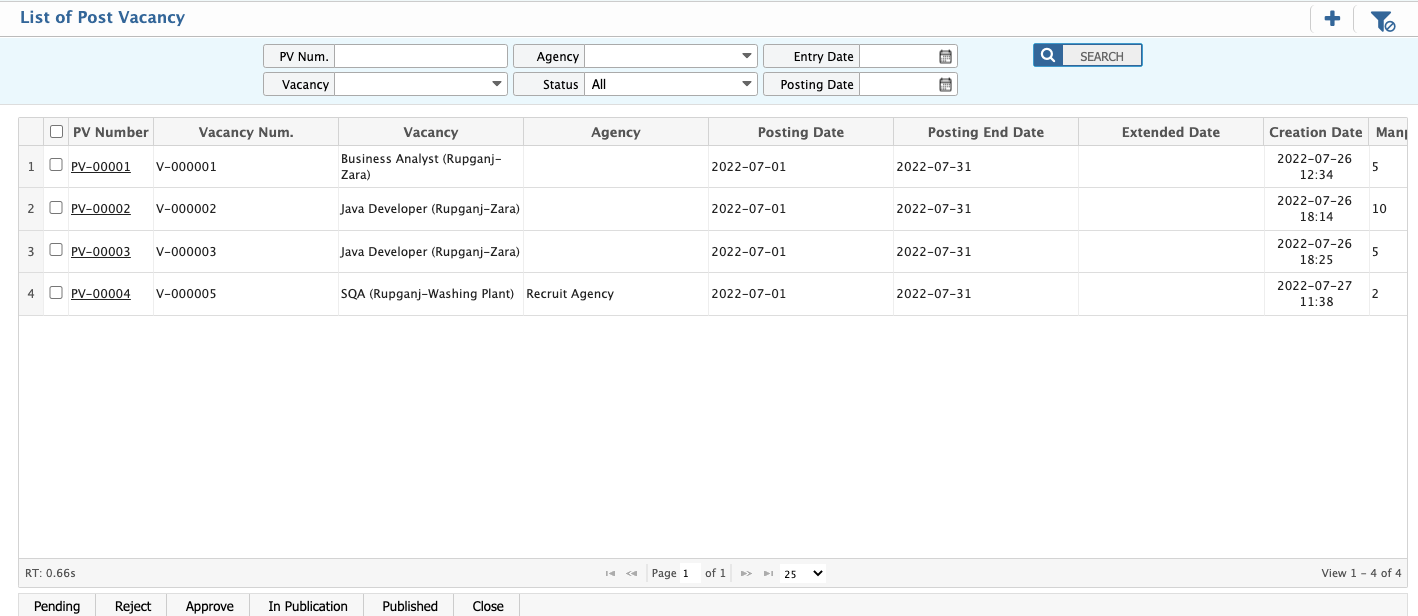Open the Posting Date calendar icon
The image size is (1418, 616).
pyautogui.click(x=944, y=84)
